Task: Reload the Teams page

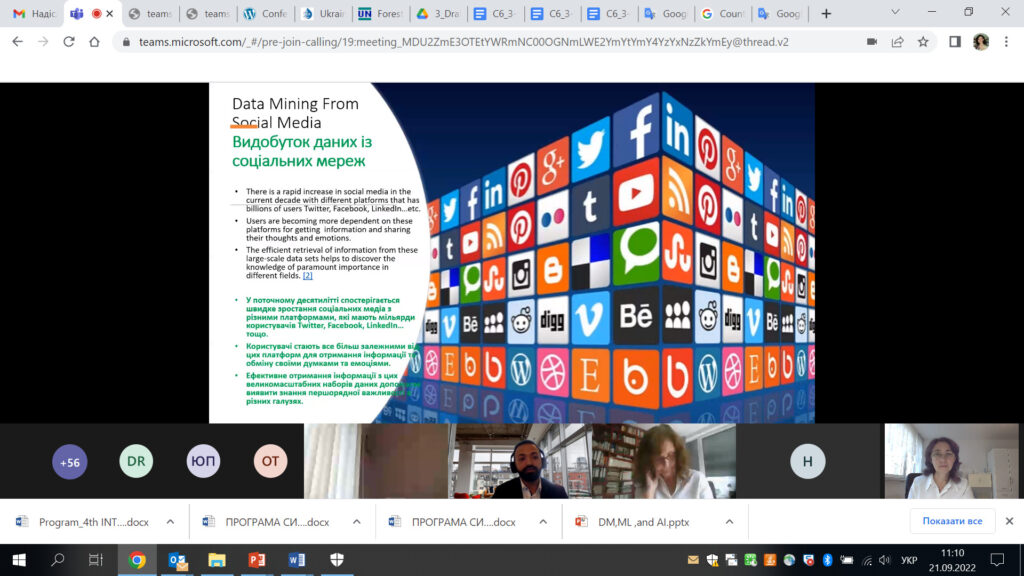Action: [x=68, y=42]
